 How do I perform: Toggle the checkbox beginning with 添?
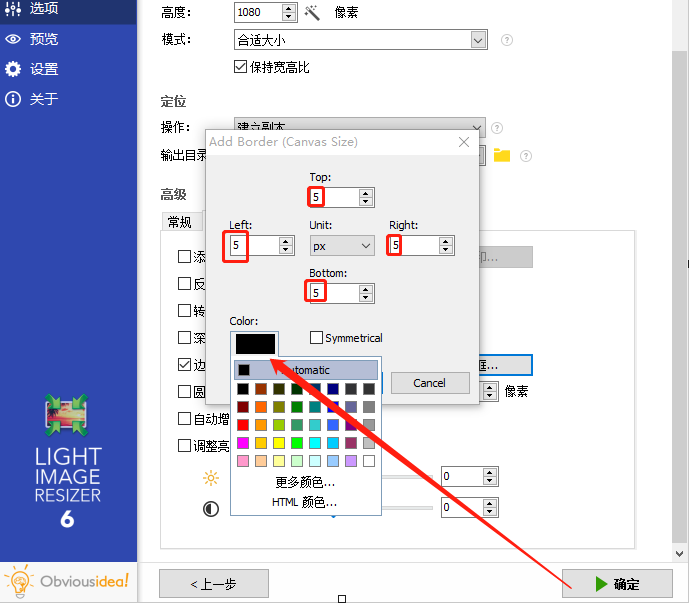[184, 256]
